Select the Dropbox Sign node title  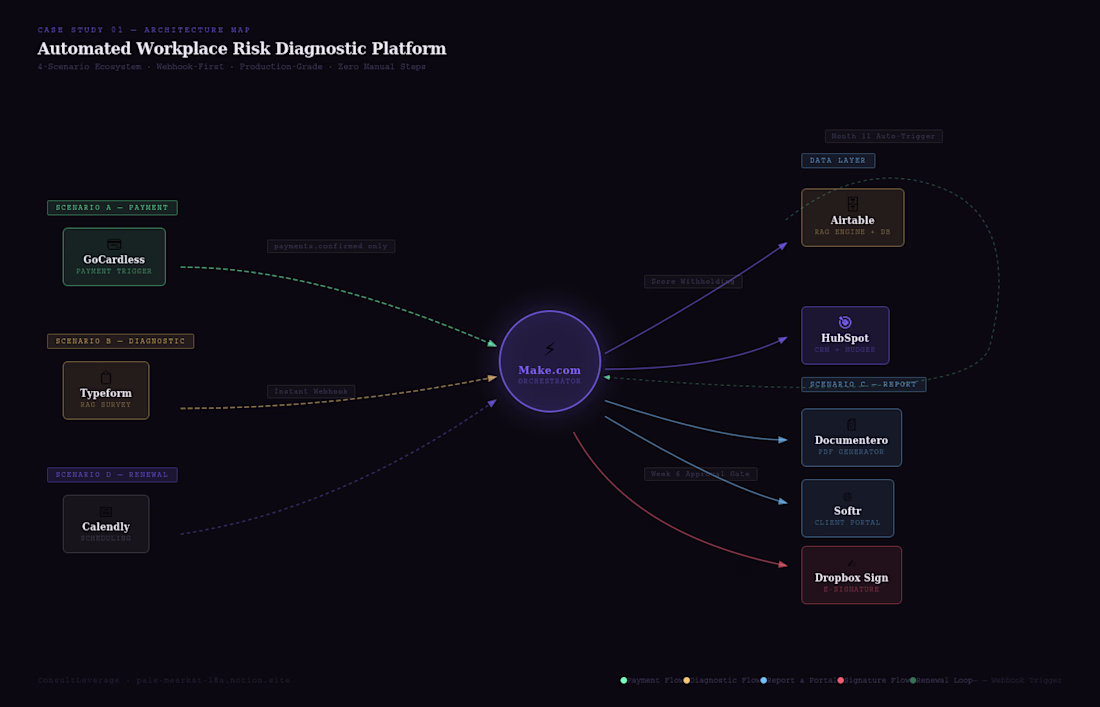[851, 578]
